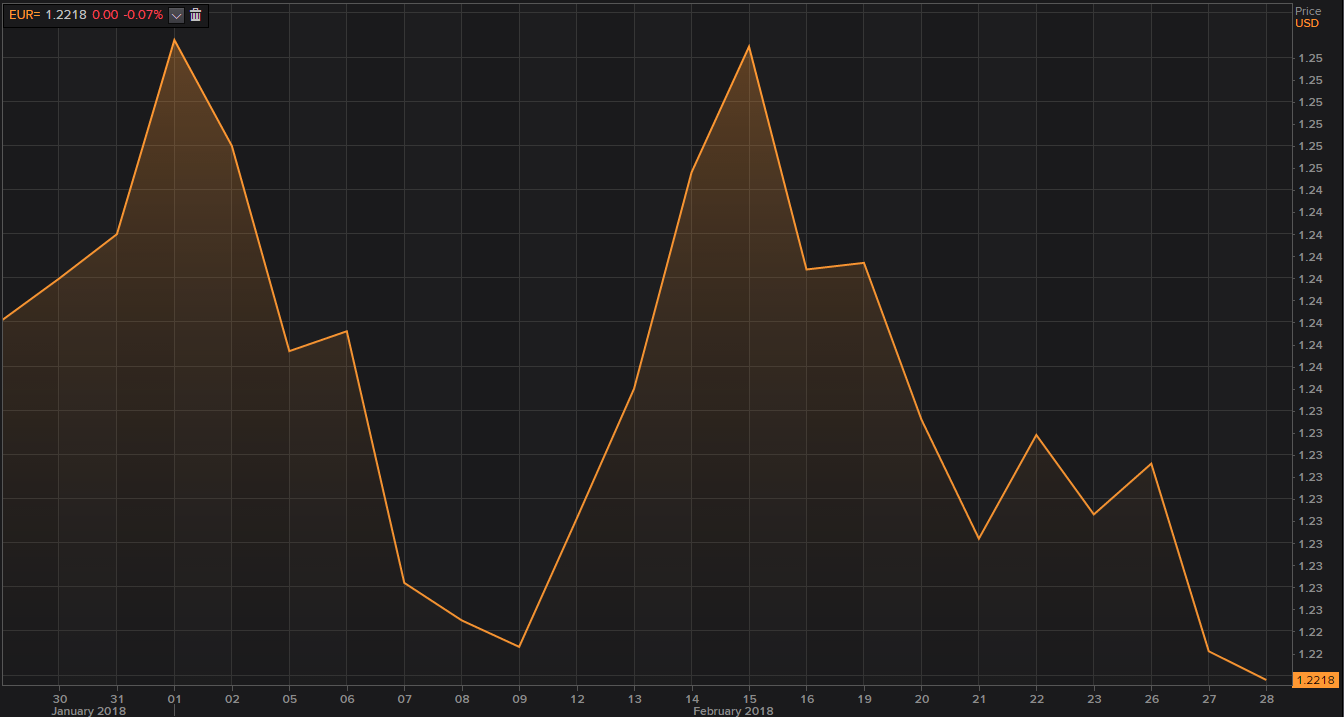Select the EUR= instrument label
The image size is (1344, 717).
point(23,15)
